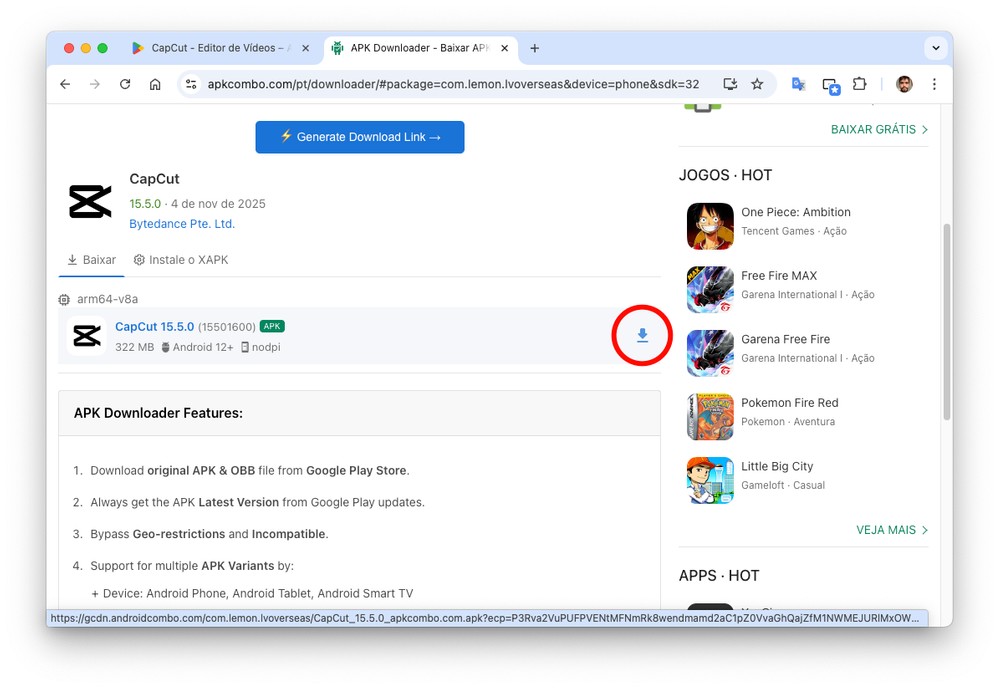Open the browser extensions puzzle icon
The width and height of the screenshot is (1000, 689).
pos(859,84)
